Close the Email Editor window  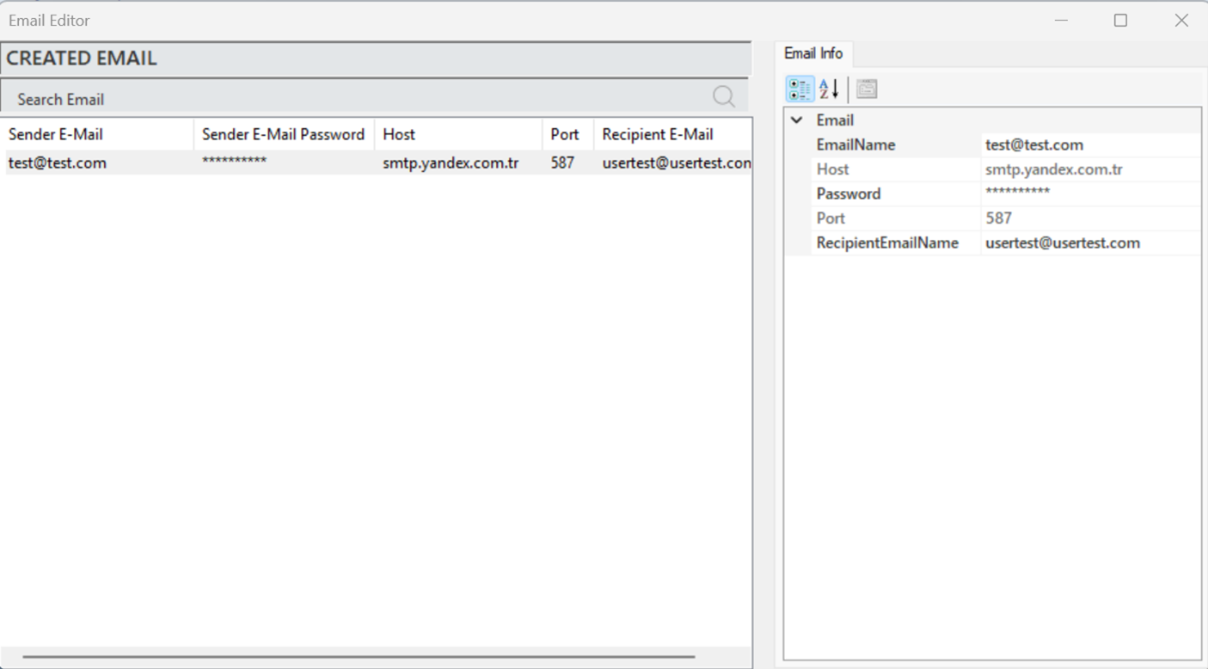tap(1181, 20)
